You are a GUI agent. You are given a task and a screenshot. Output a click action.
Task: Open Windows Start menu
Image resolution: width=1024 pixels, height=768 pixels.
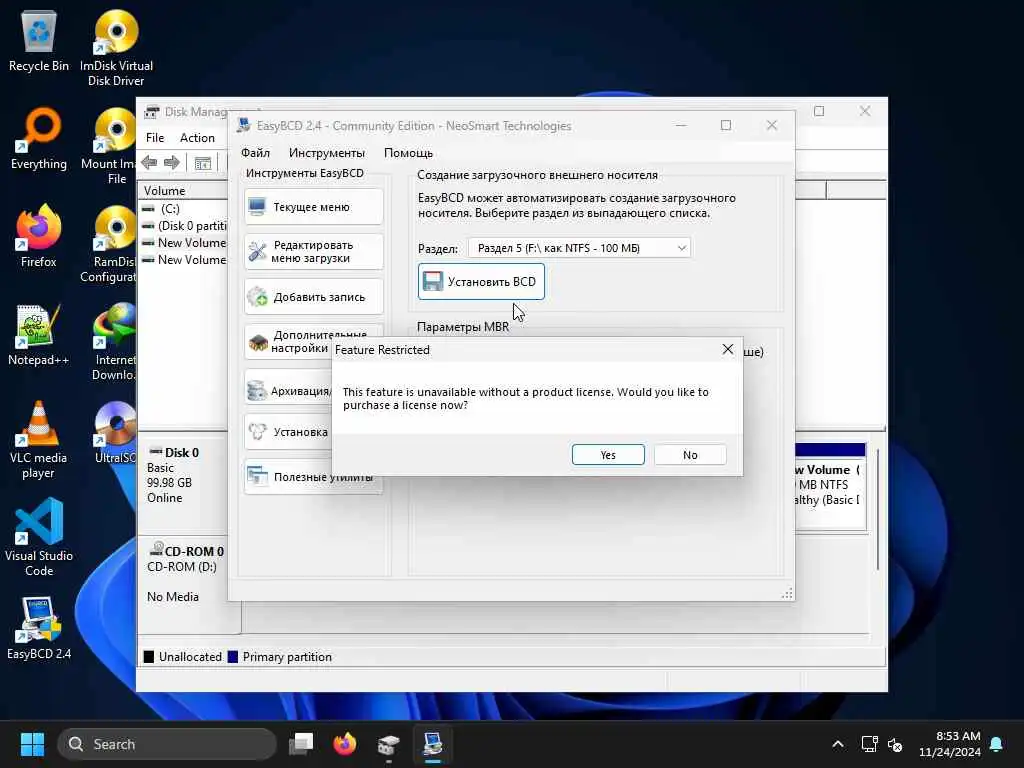32,744
